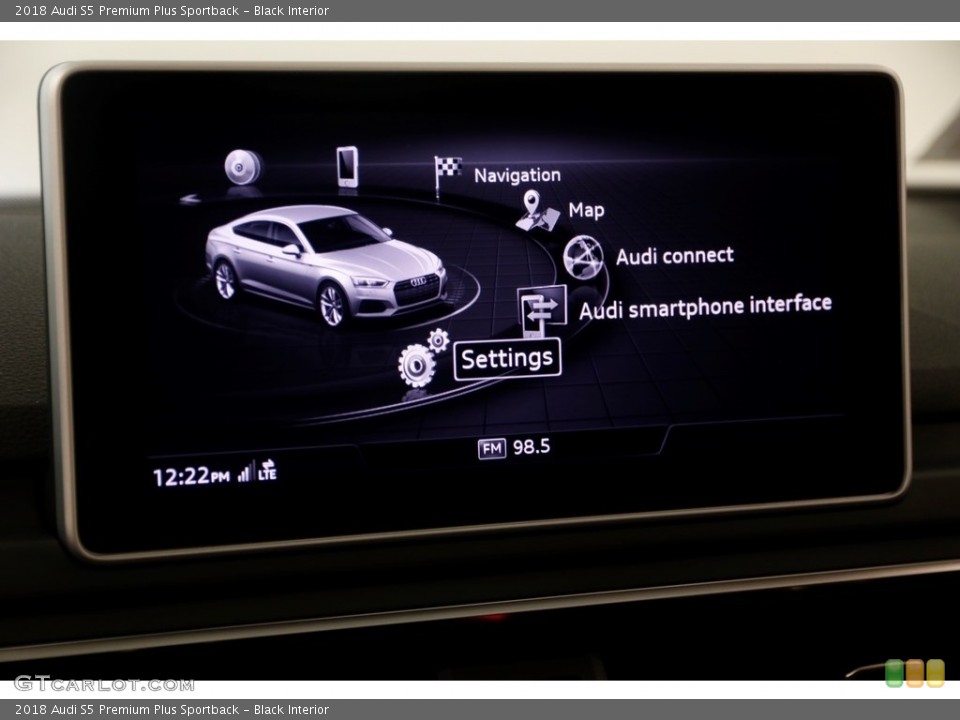Choose Audi smartphone interface menu entry
Screen dimensions: 960x720
tap(705, 306)
